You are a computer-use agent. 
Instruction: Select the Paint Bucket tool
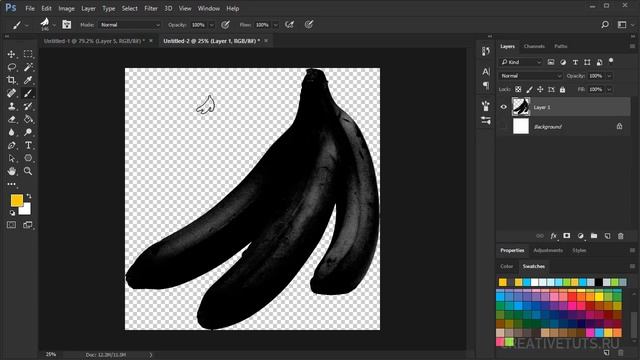click(x=28, y=119)
